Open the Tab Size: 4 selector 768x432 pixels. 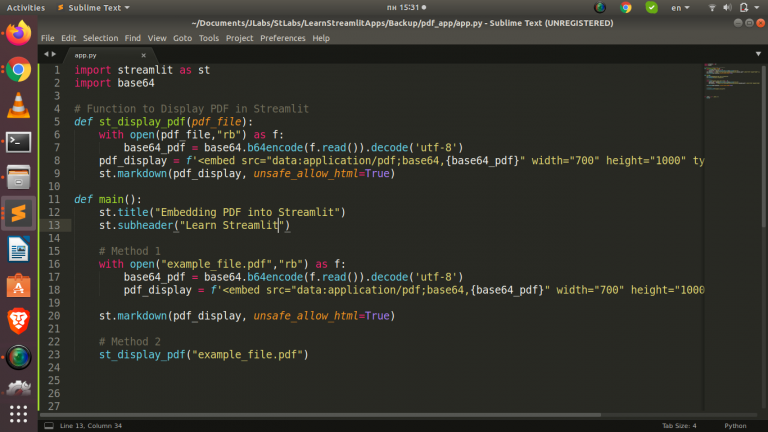679,425
